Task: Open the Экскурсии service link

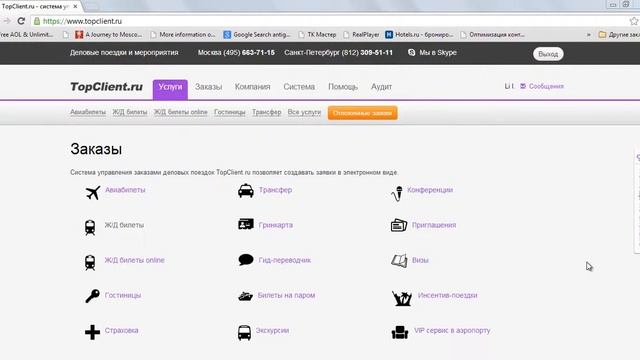Action: (x=272, y=330)
